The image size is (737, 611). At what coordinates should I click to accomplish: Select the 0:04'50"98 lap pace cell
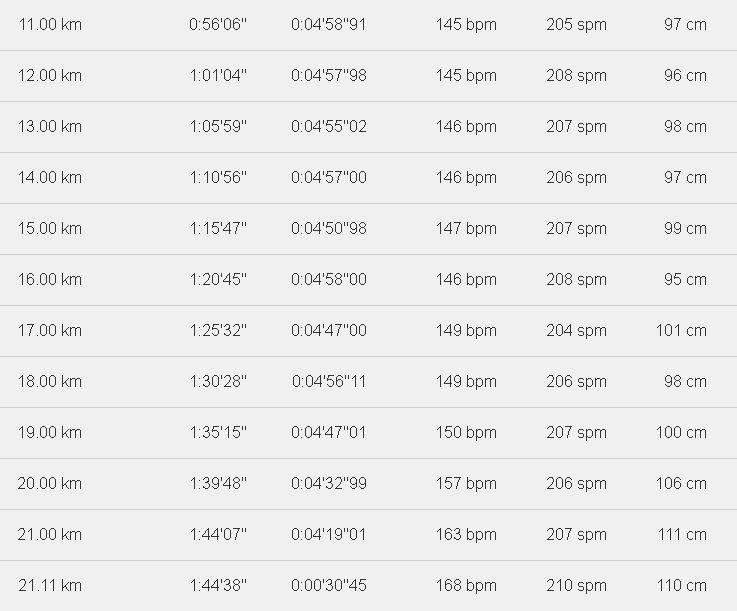pos(329,228)
